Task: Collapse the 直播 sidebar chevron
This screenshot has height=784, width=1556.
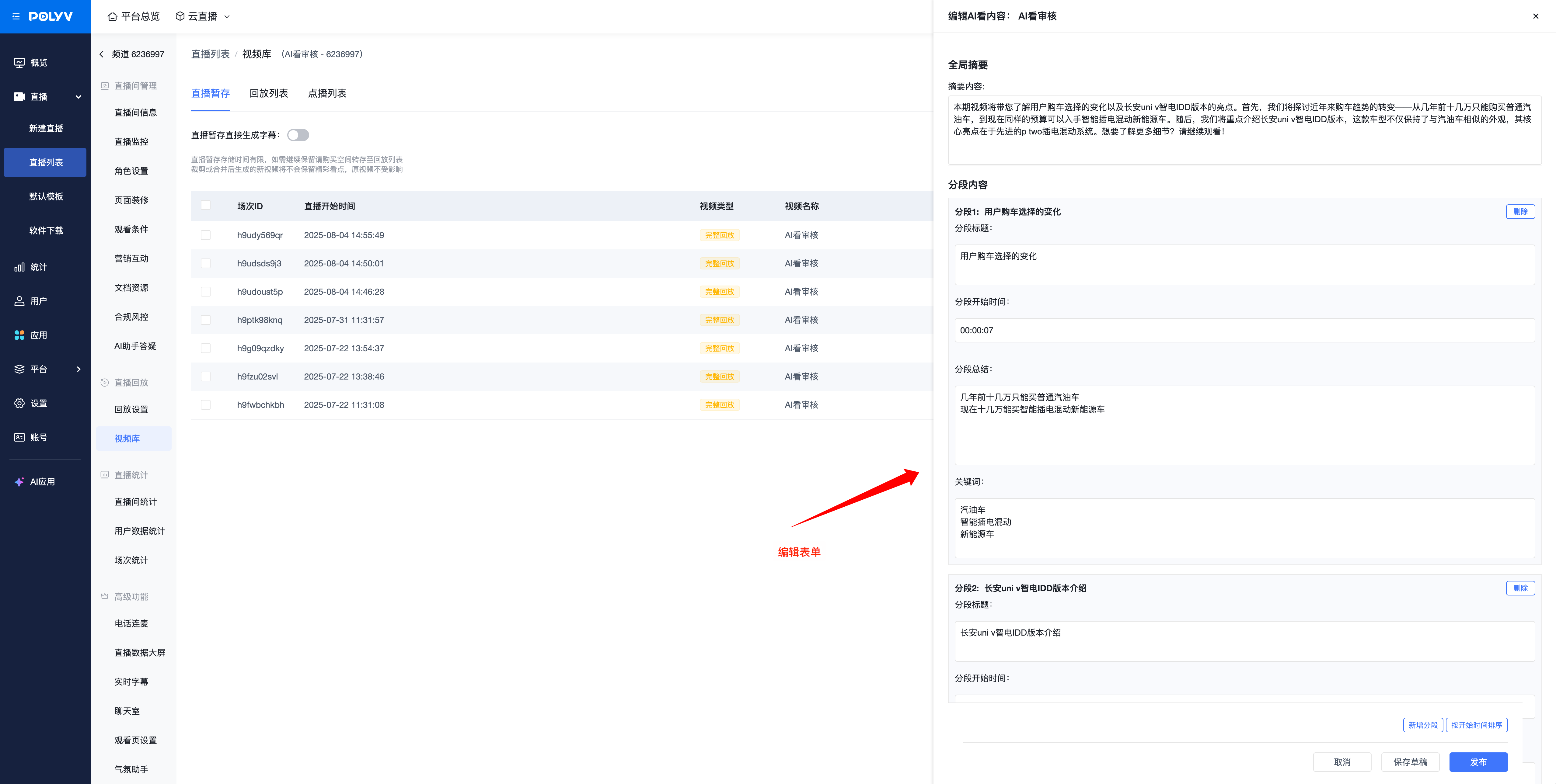Action: pyautogui.click(x=78, y=97)
